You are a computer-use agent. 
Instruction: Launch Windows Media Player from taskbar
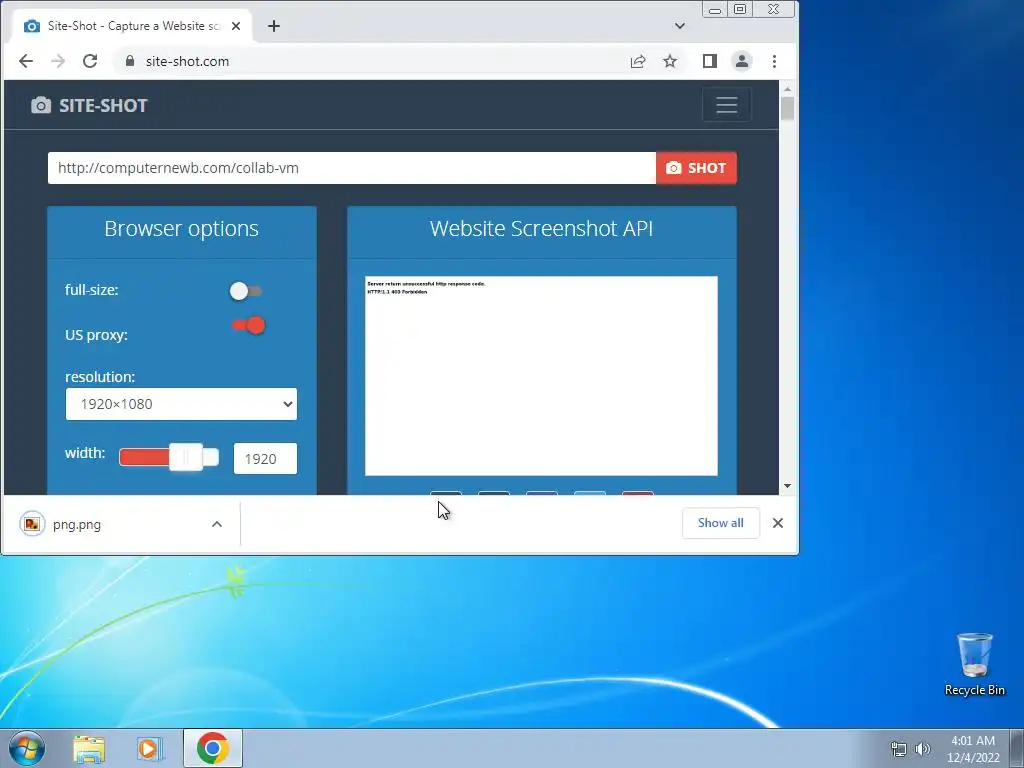[150, 749]
